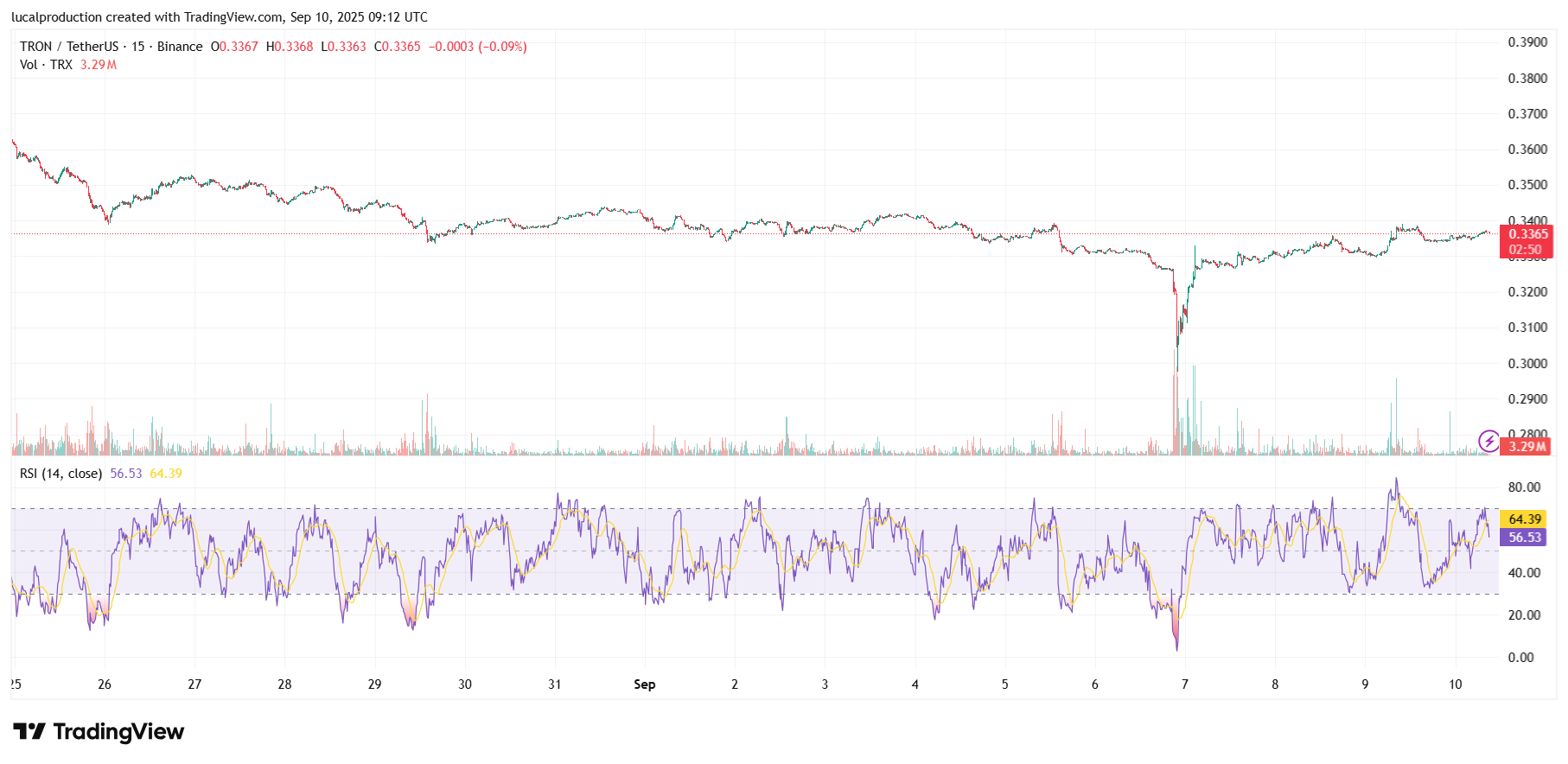Click the date label 30 on time axis
This screenshot has width=1568, height=764.
tap(465, 684)
